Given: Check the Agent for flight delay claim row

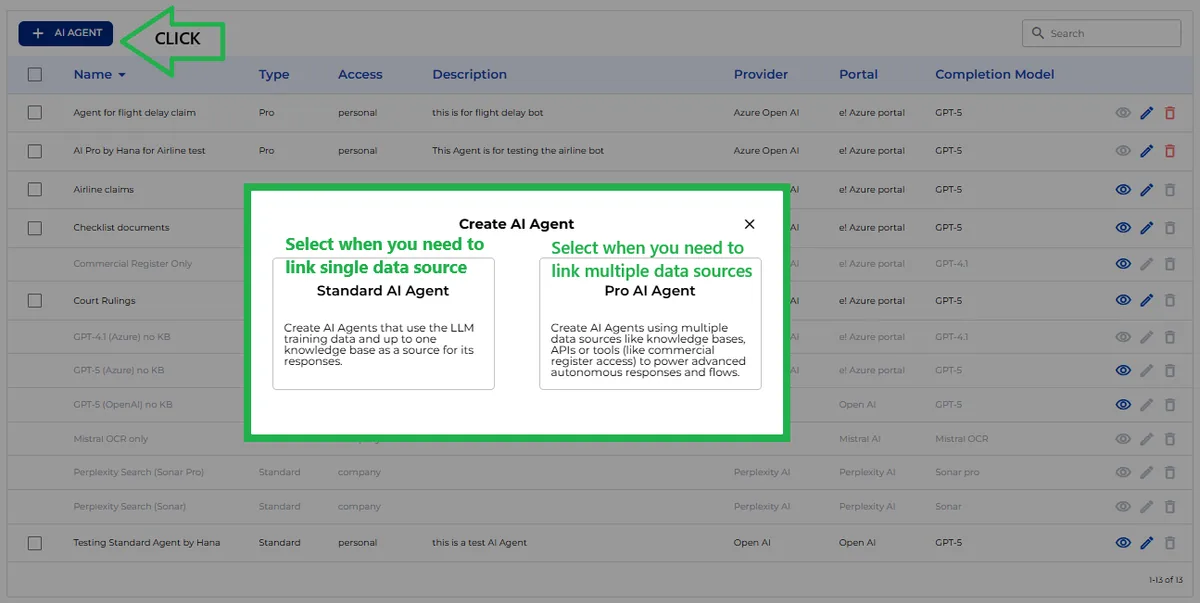Looking at the screenshot, I should coord(35,113).
